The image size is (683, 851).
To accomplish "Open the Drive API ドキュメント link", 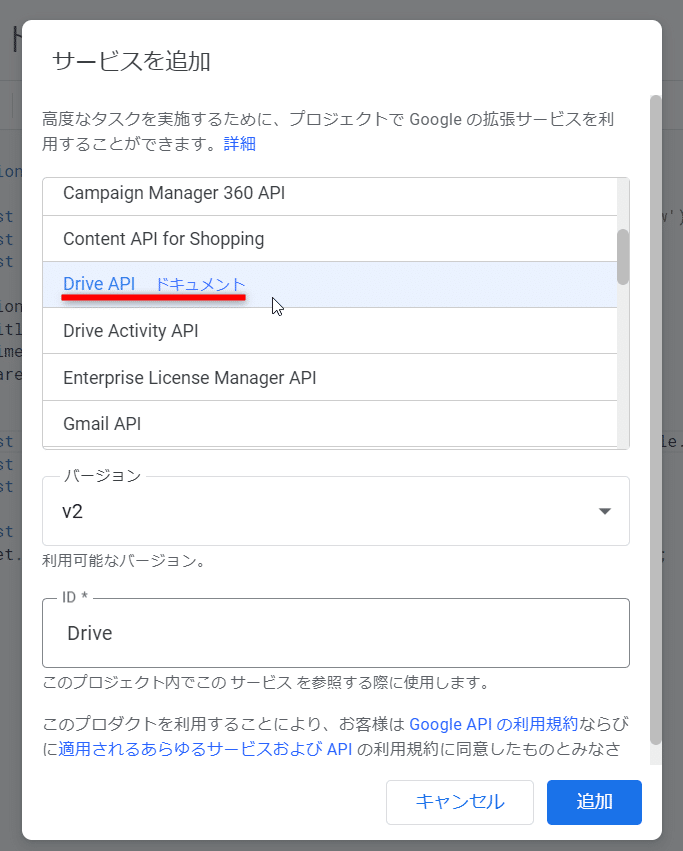I will (x=200, y=284).
